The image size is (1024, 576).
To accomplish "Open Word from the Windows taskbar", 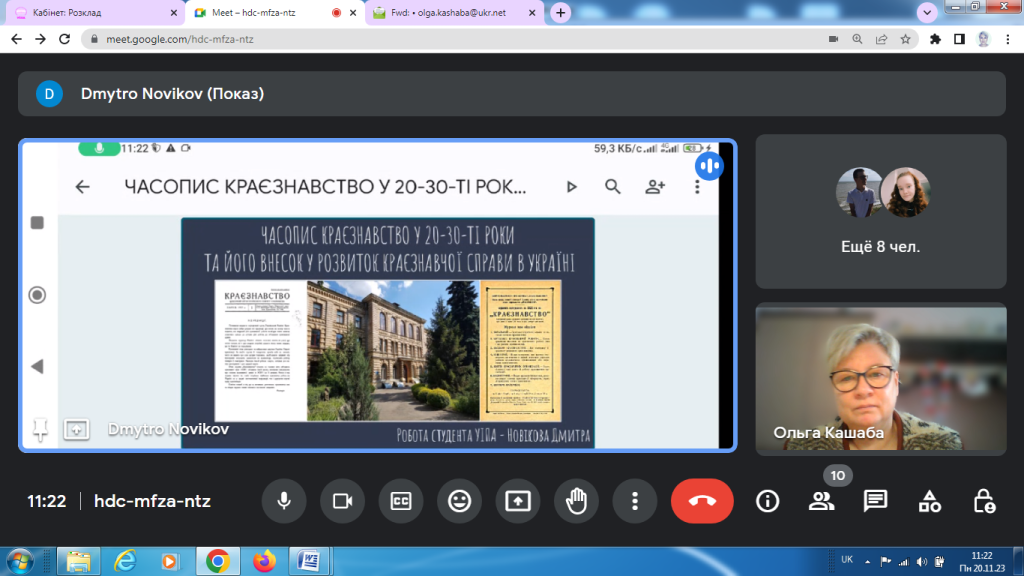I will click(x=309, y=560).
